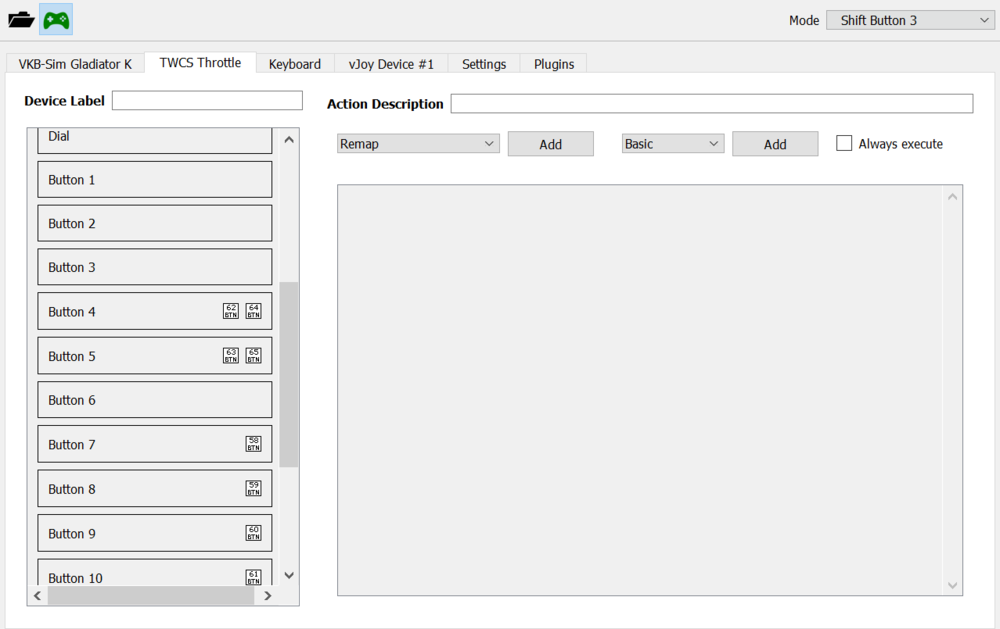Image resolution: width=1000 pixels, height=629 pixels.
Task: Go to the Plugins tab
Action: point(554,64)
